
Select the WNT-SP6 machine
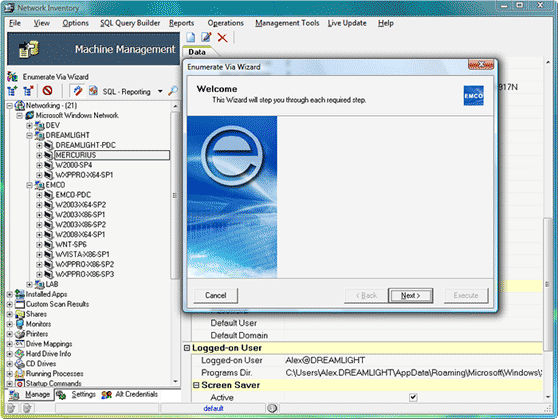[x=71, y=245]
